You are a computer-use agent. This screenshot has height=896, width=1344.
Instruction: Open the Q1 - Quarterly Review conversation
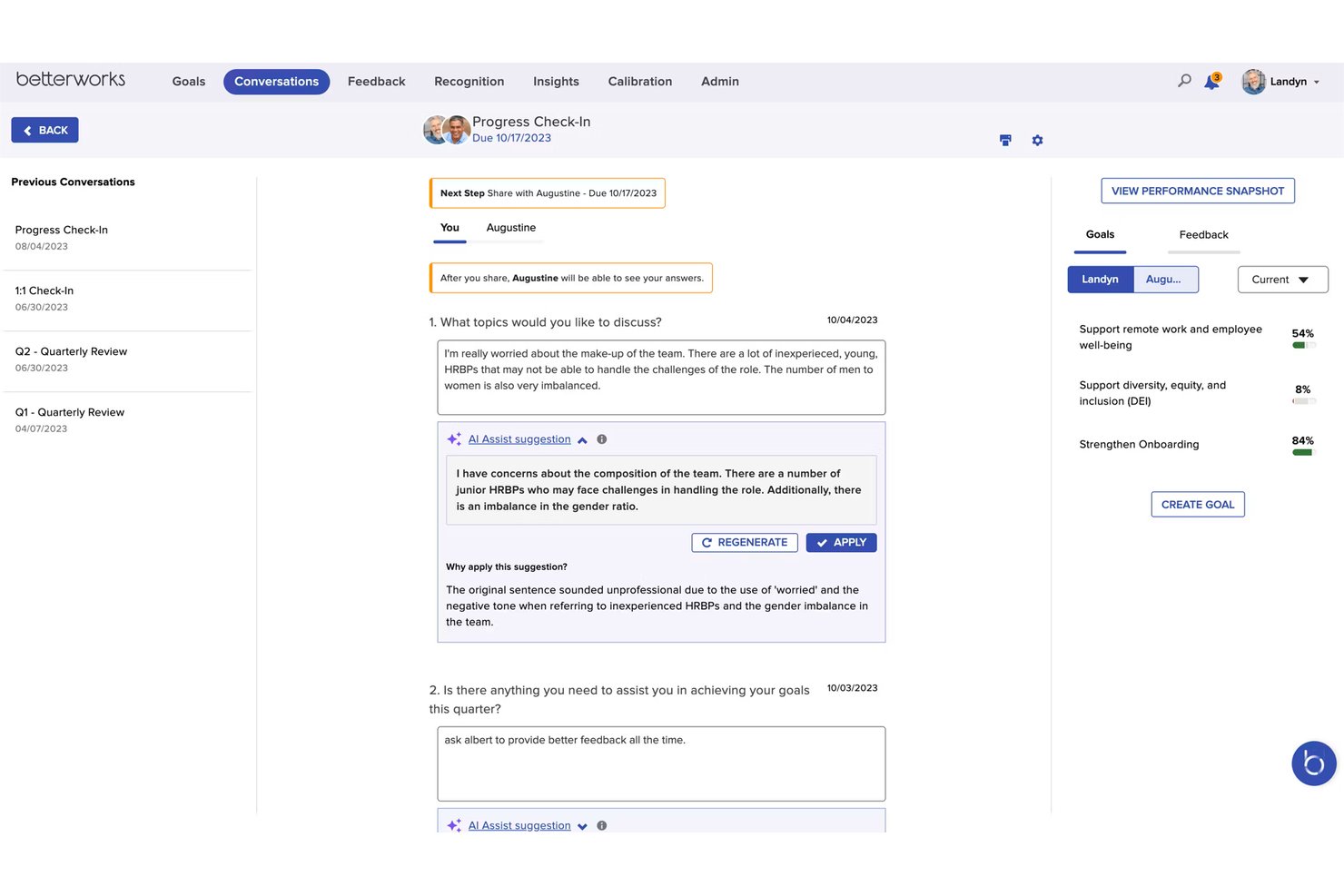pos(127,421)
